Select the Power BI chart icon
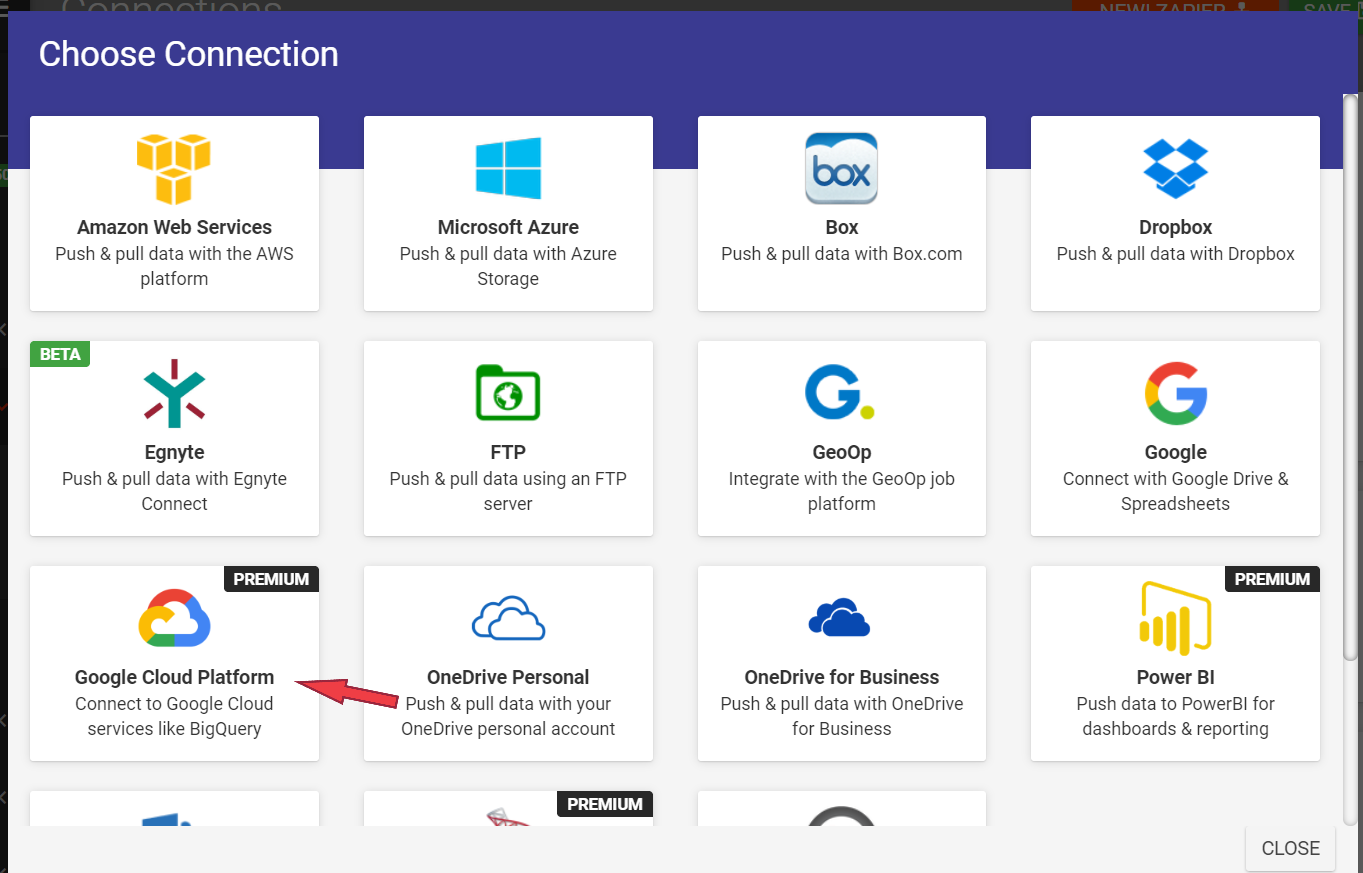 [x=1175, y=617]
